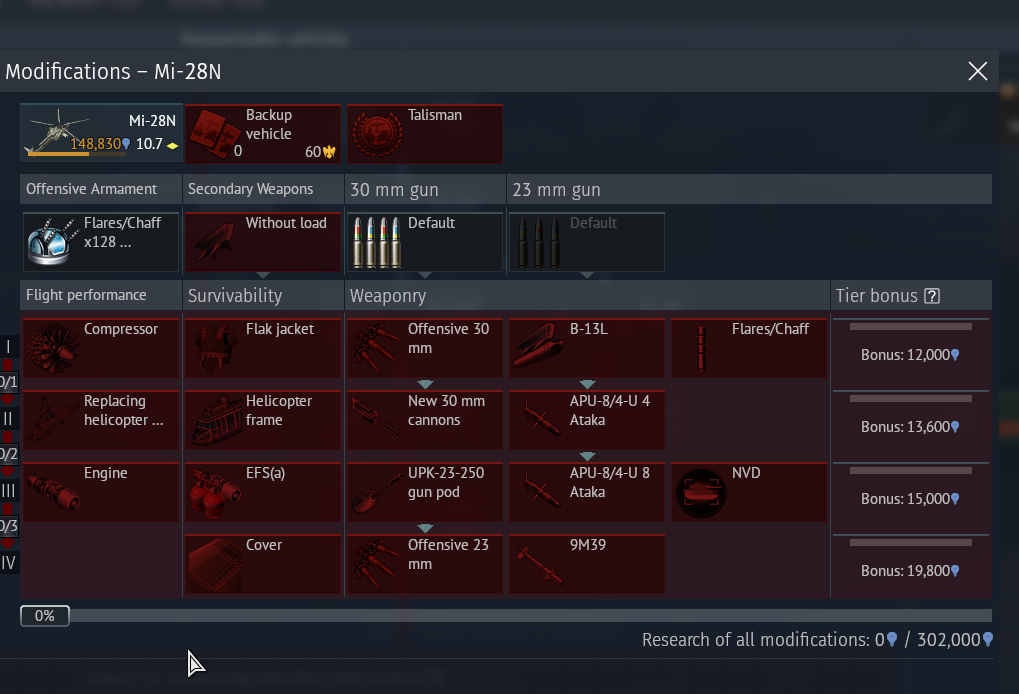Click the Flak jacket modification icon
1019x694 pixels.
click(x=214, y=348)
